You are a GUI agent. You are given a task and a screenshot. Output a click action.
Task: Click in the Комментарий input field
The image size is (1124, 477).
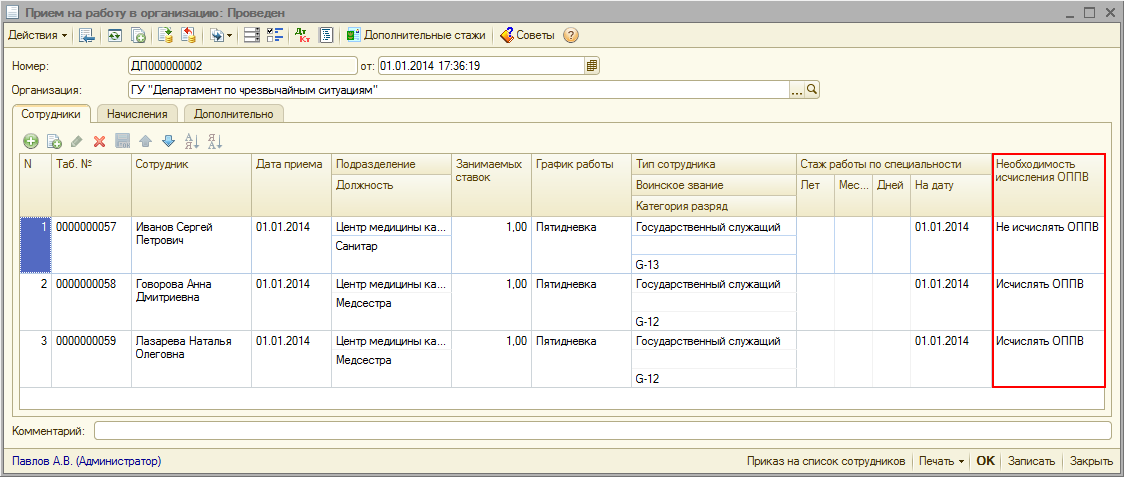(x=602, y=430)
